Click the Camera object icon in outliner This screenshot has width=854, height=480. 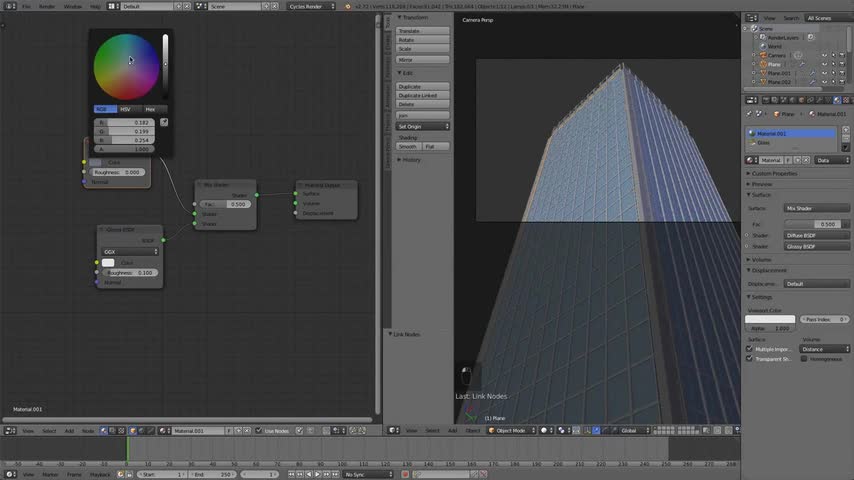point(763,56)
